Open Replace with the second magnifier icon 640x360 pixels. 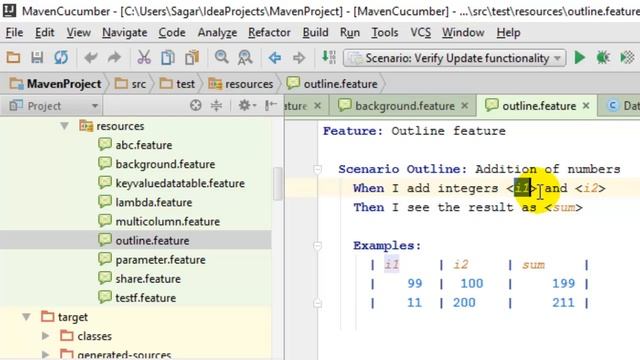(245, 58)
